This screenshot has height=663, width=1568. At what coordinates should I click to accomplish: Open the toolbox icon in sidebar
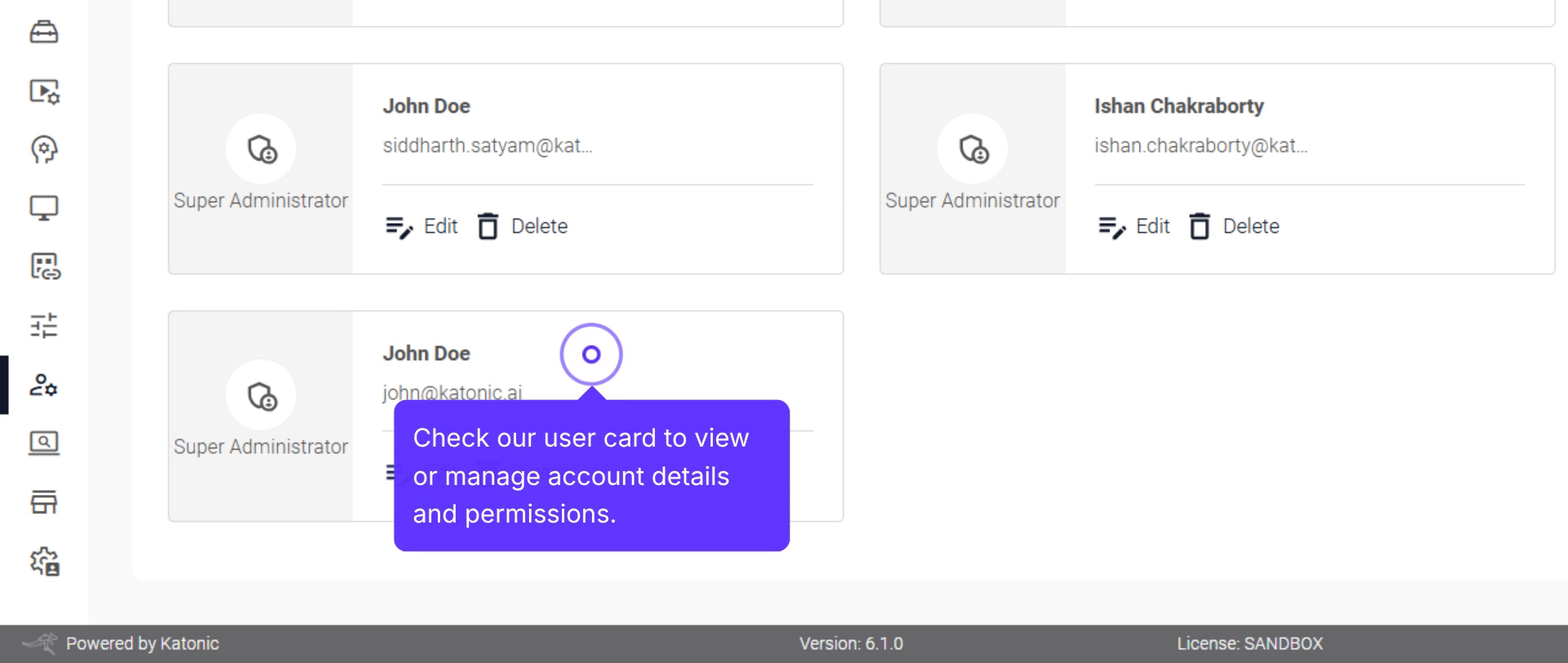point(44,32)
